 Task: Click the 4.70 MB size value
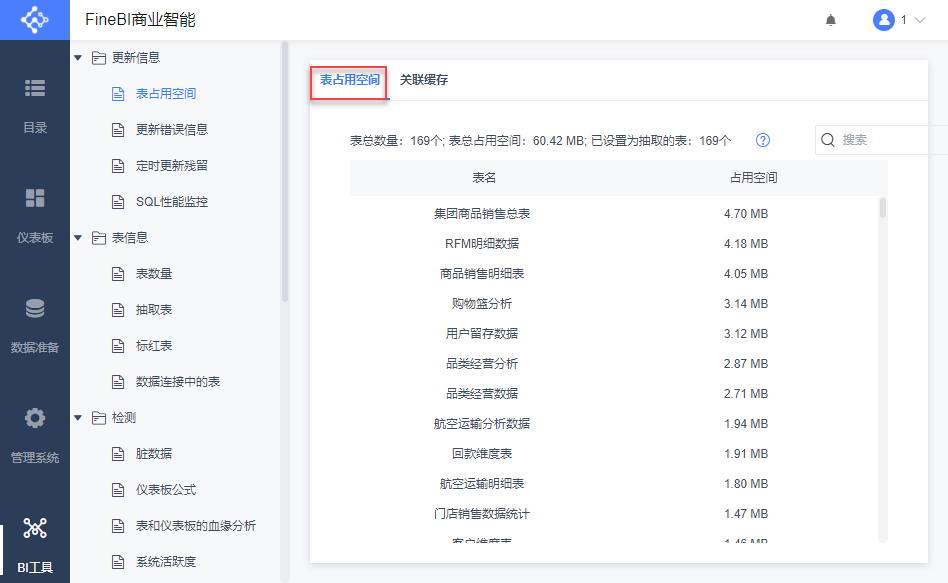click(746, 213)
